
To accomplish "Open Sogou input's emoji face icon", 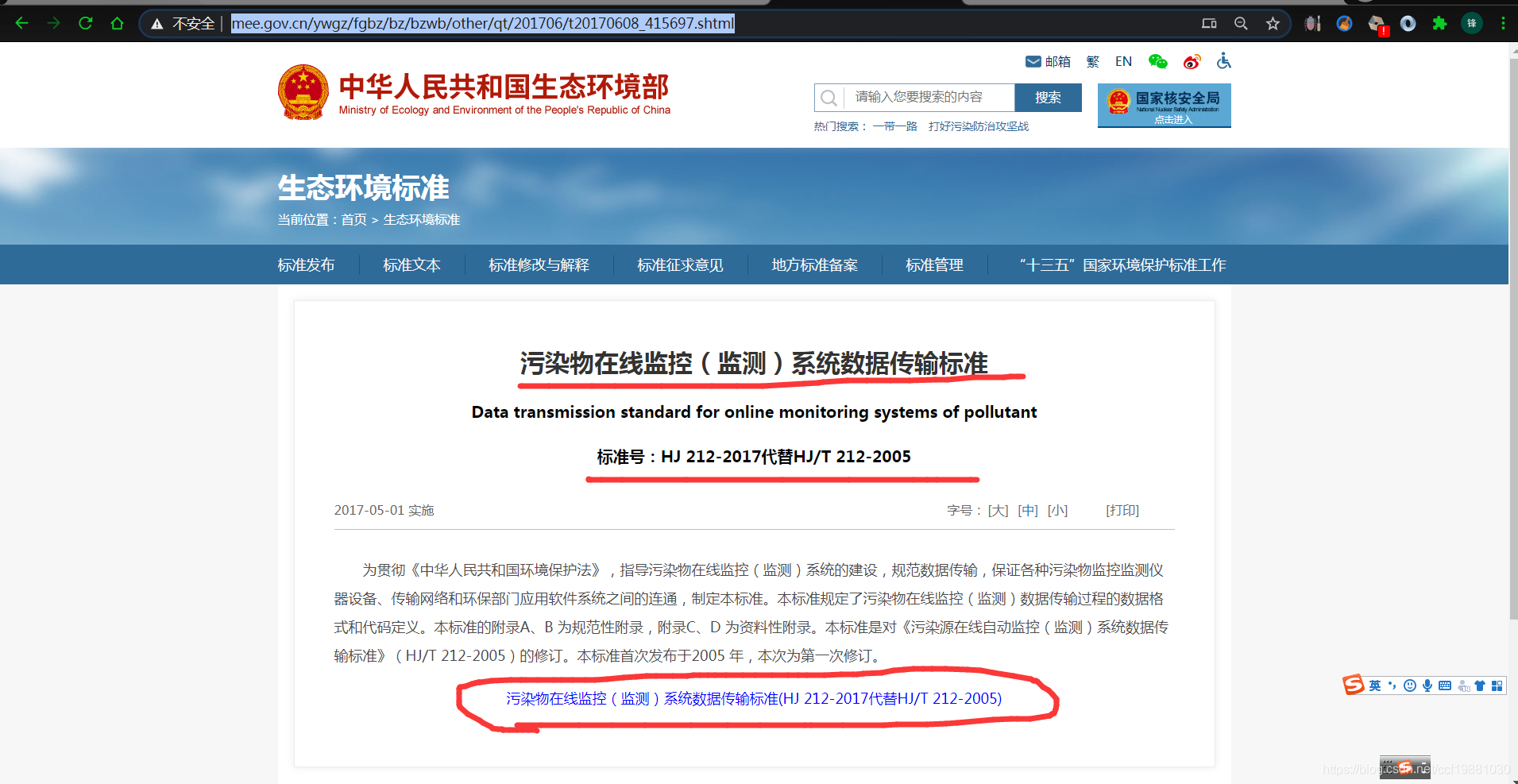I will point(1409,686).
